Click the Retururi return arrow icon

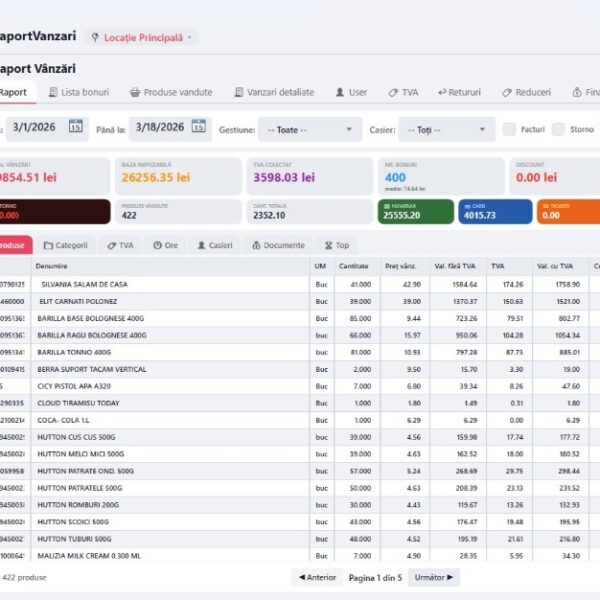pyautogui.click(x=442, y=92)
